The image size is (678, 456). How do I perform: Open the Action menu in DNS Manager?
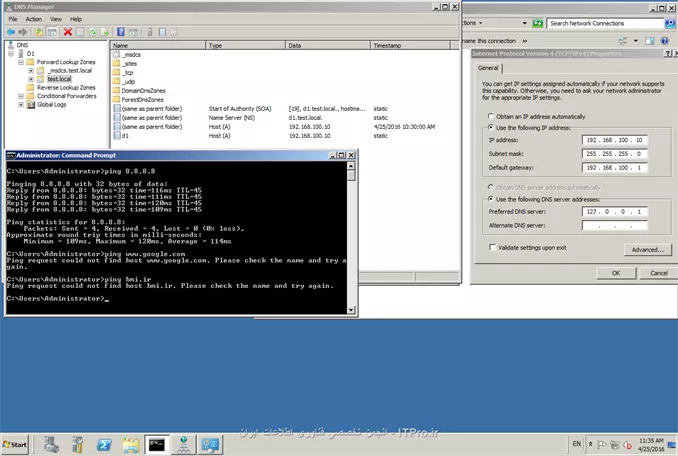coord(34,19)
